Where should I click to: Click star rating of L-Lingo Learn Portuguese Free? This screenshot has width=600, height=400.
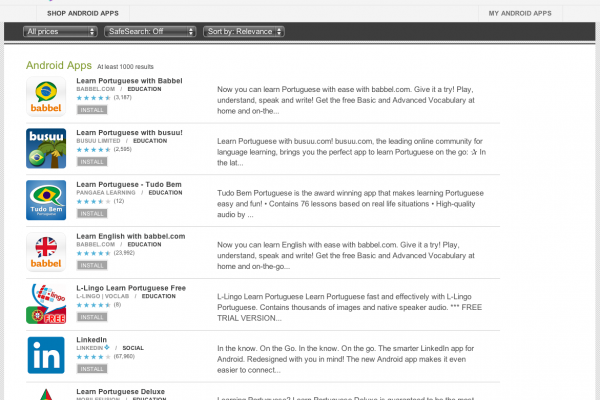coord(94,305)
